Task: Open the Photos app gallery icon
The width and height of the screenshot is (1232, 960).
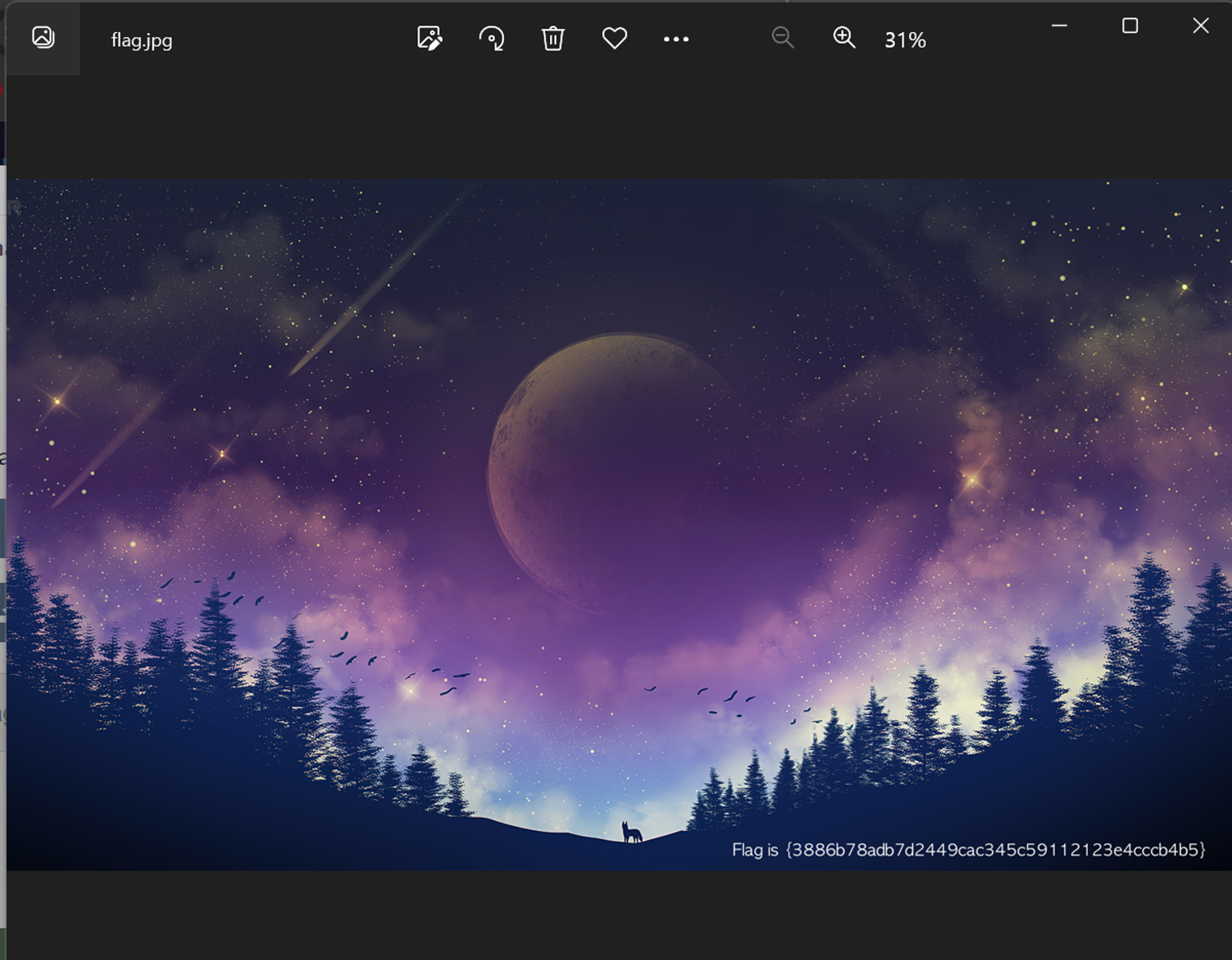Action: pos(43,38)
